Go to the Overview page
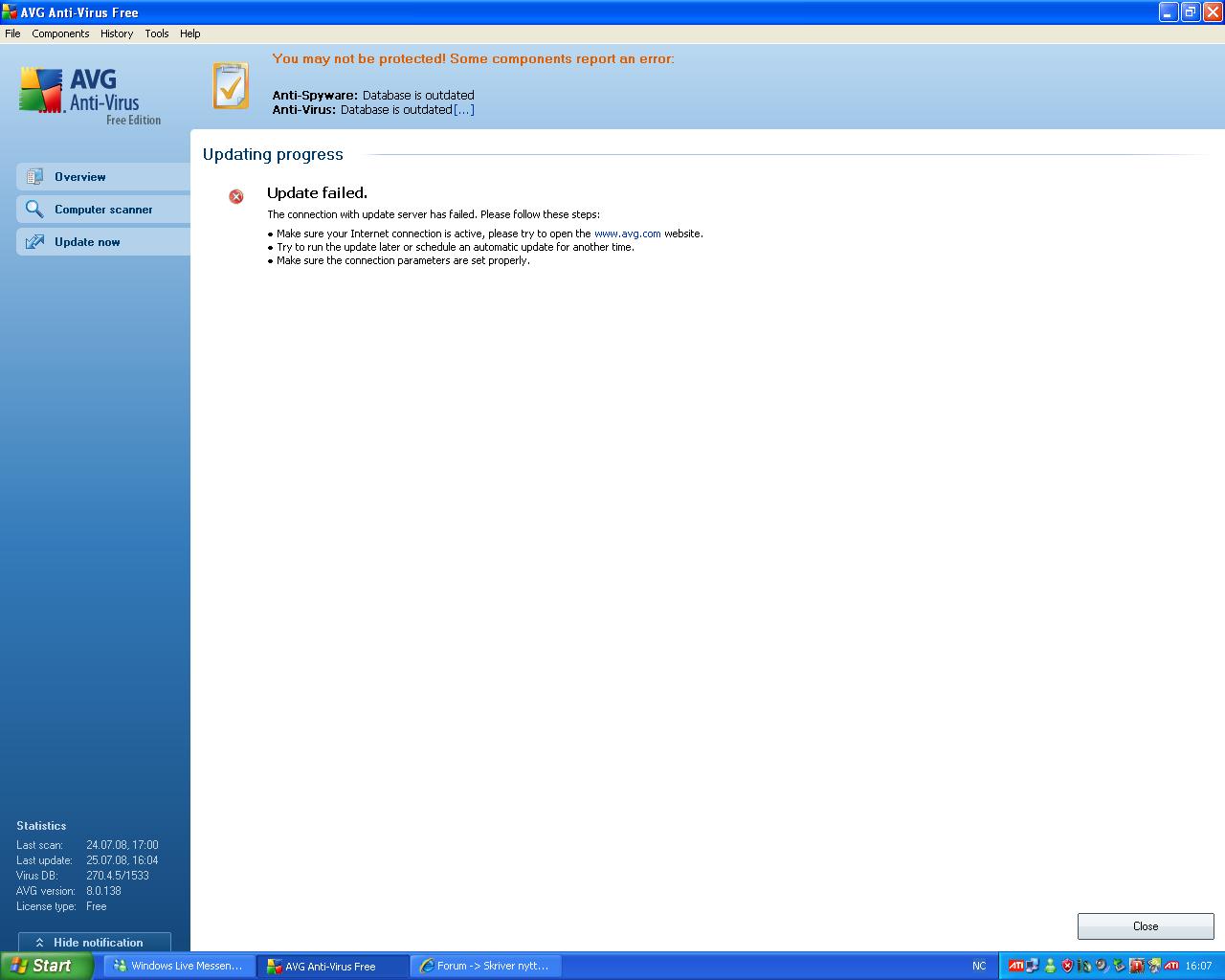 pyautogui.click(x=103, y=177)
